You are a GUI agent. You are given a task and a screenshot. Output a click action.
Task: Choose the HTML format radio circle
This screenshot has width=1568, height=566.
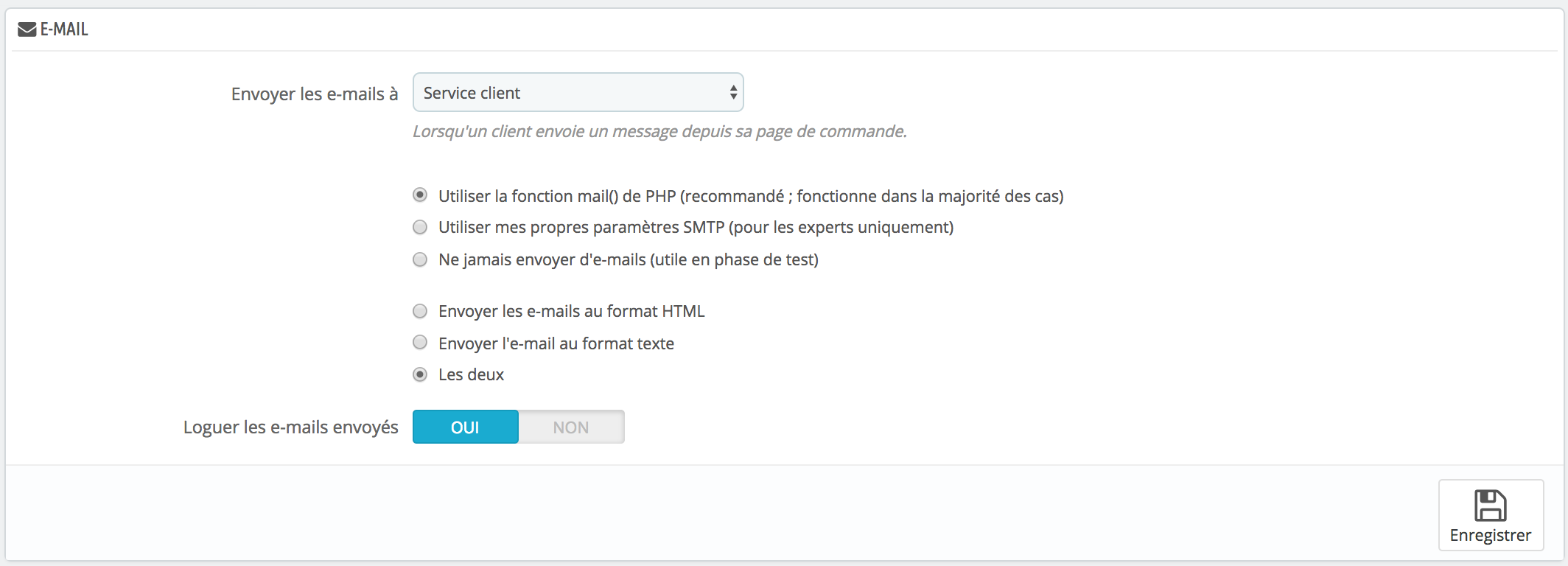(420, 311)
